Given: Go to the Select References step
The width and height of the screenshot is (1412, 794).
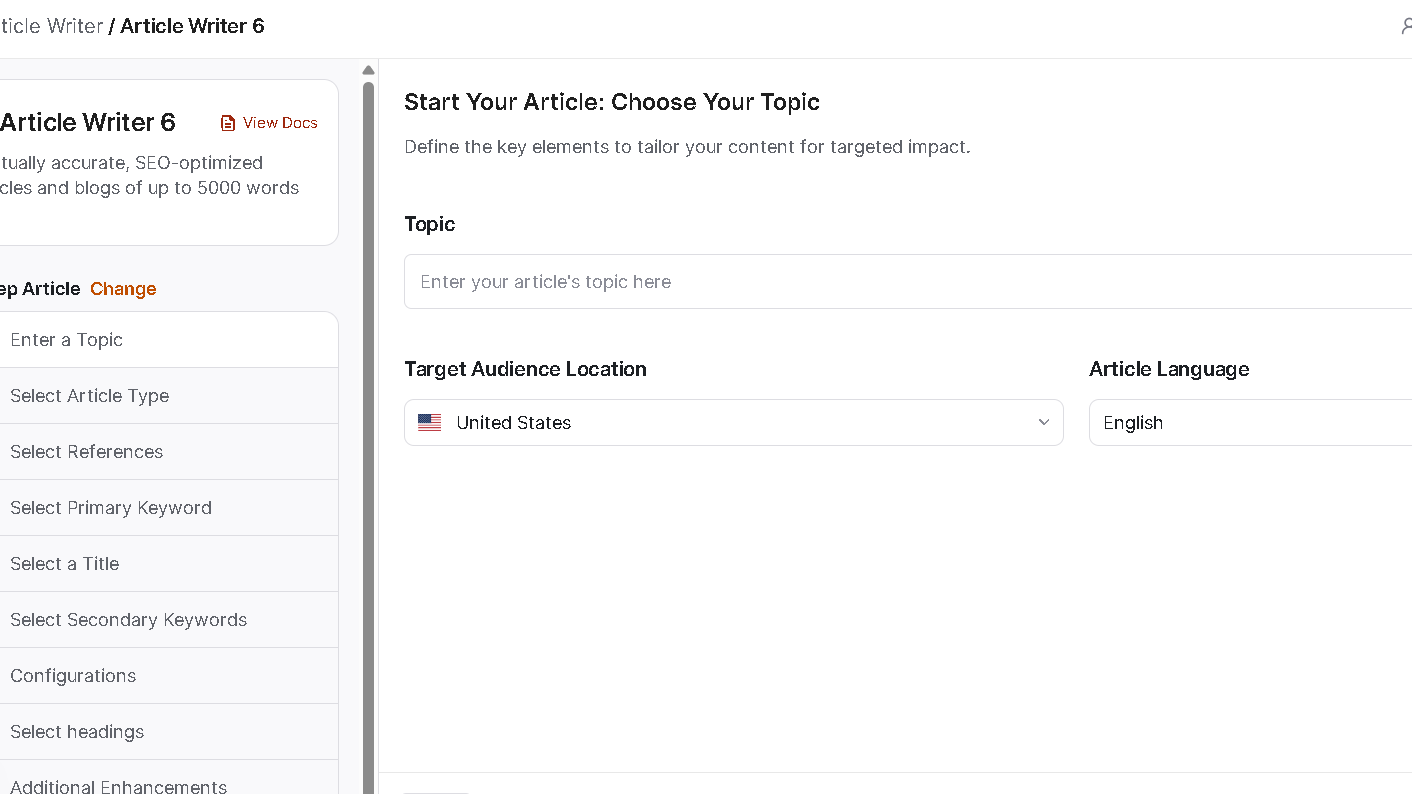Looking at the screenshot, I should click(x=167, y=452).
